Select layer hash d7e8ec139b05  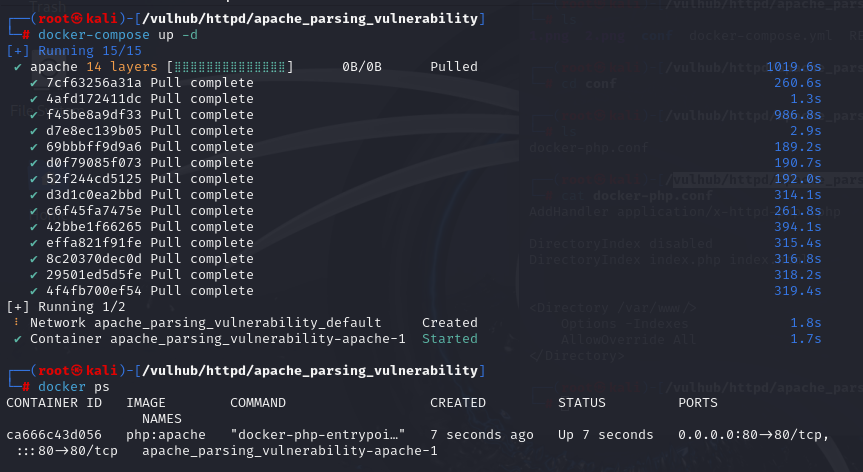click(x=94, y=131)
